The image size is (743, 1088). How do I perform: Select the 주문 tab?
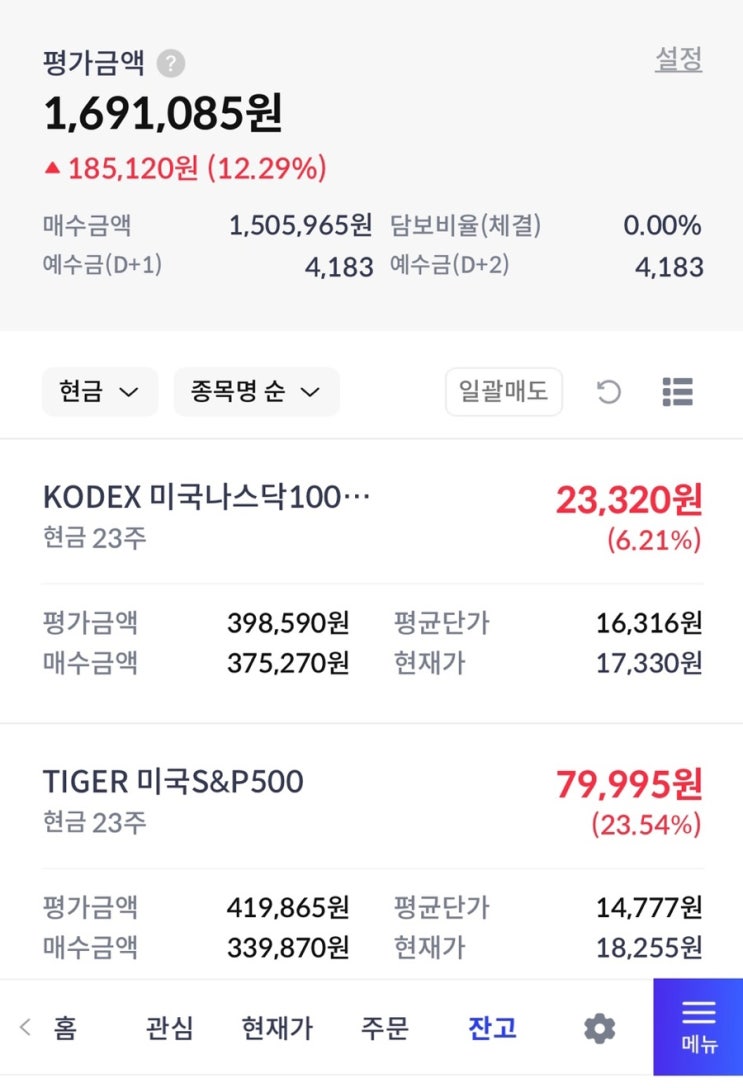coord(385,1027)
